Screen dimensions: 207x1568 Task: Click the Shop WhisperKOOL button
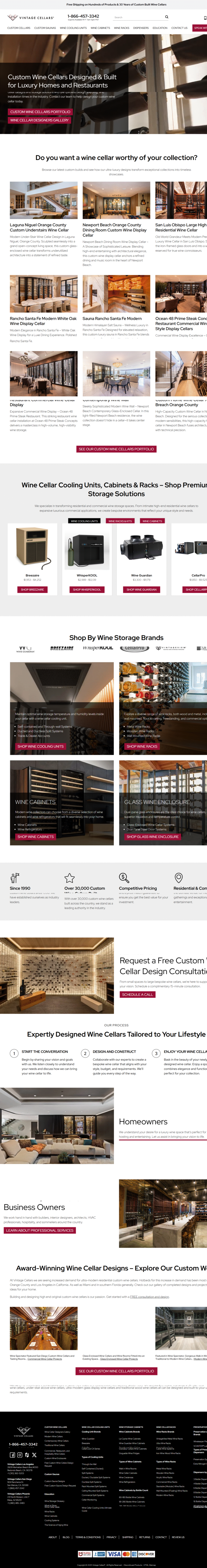pos(87,589)
